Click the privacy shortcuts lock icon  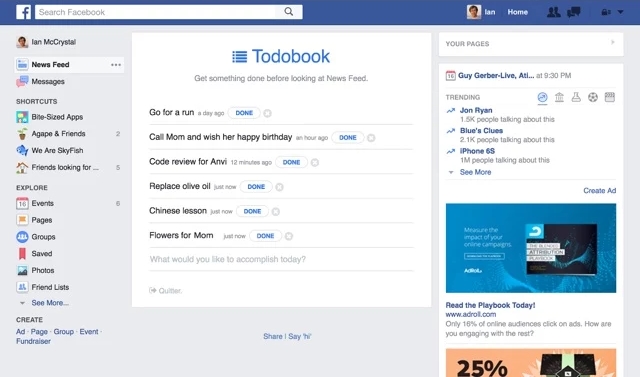(606, 12)
